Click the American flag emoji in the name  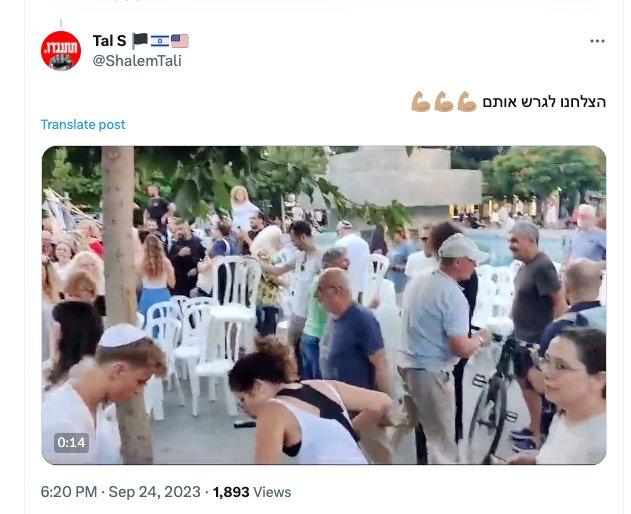(179, 41)
